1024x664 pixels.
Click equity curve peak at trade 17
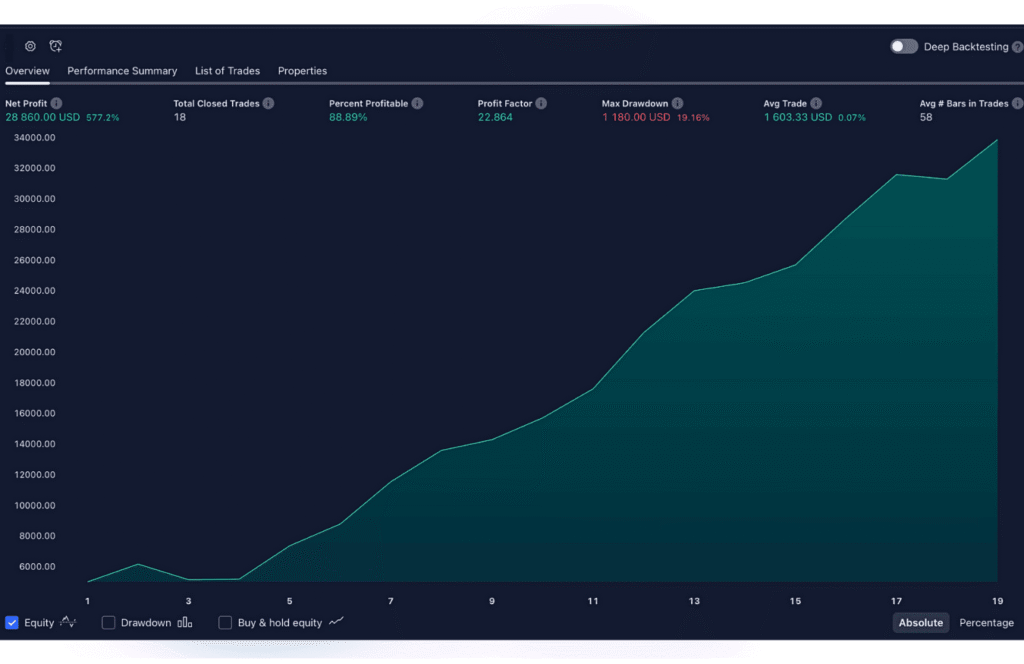coord(897,174)
